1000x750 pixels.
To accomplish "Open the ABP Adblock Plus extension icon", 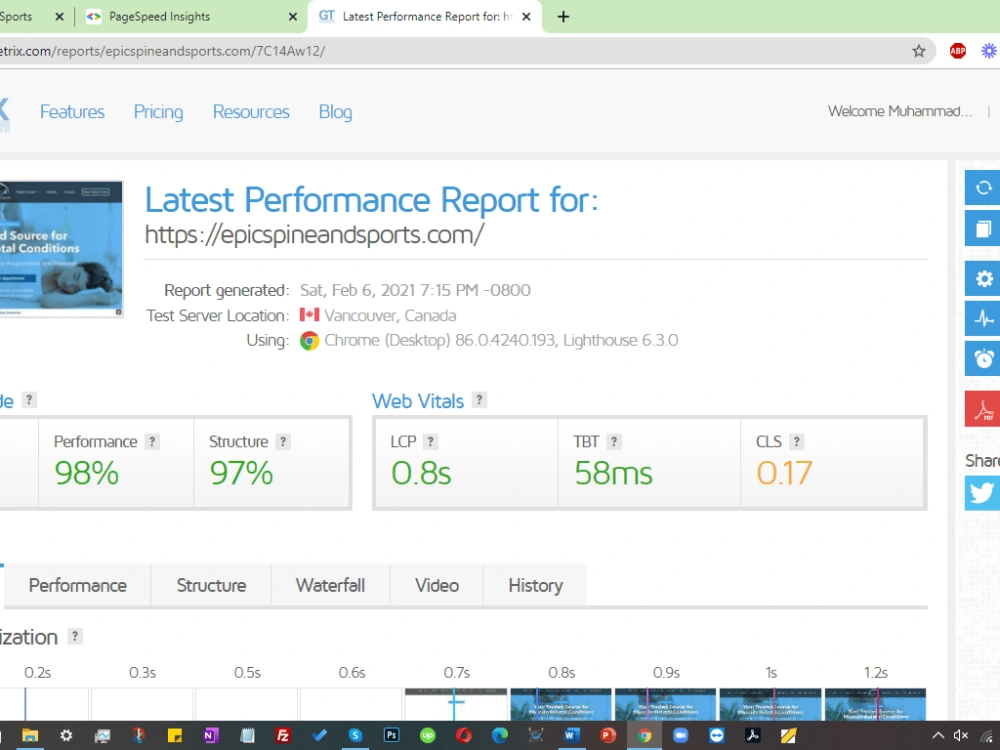I will pyautogui.click(x=957, y=51).
